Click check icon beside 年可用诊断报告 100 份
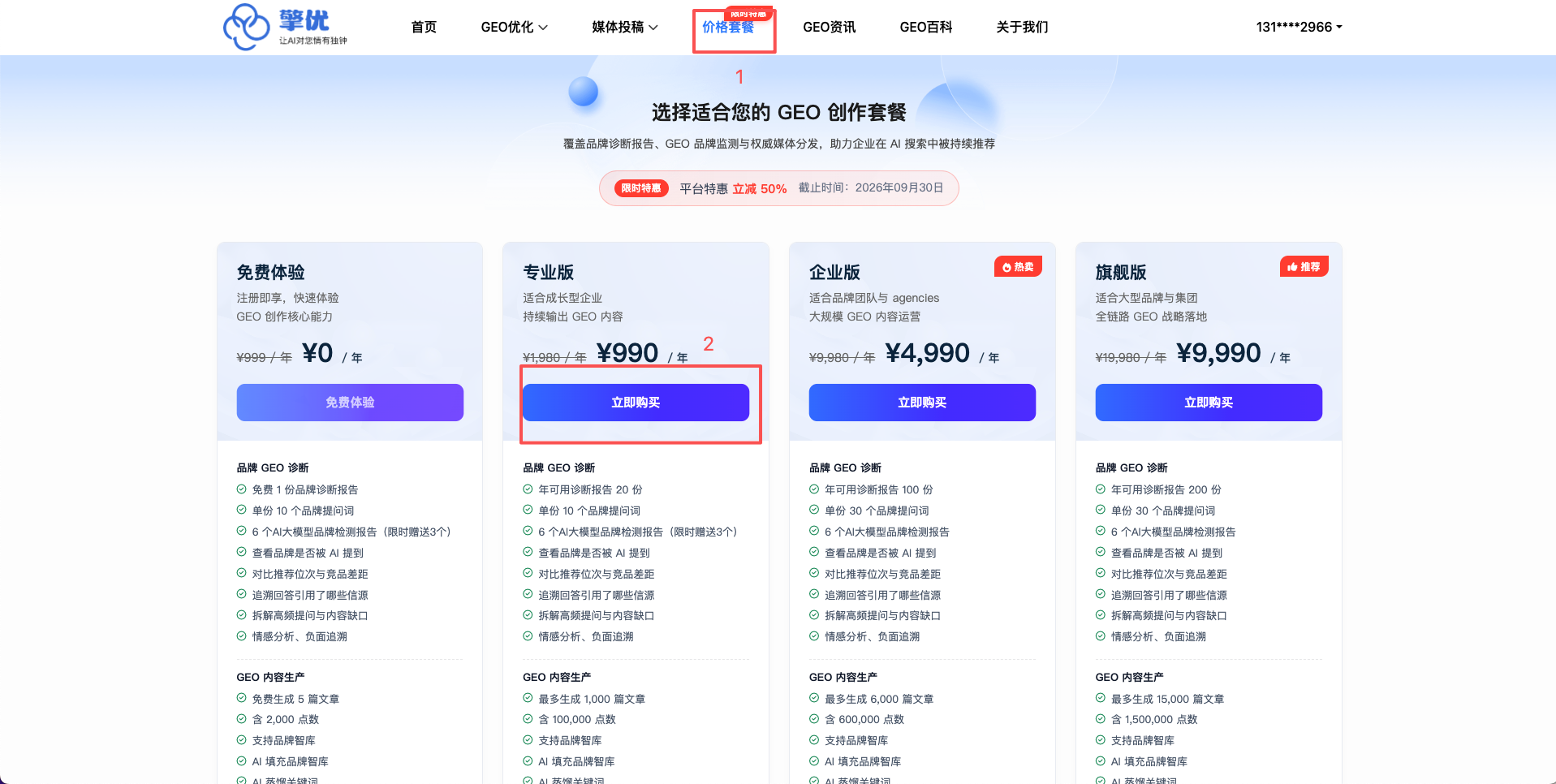 coord(814,489)
